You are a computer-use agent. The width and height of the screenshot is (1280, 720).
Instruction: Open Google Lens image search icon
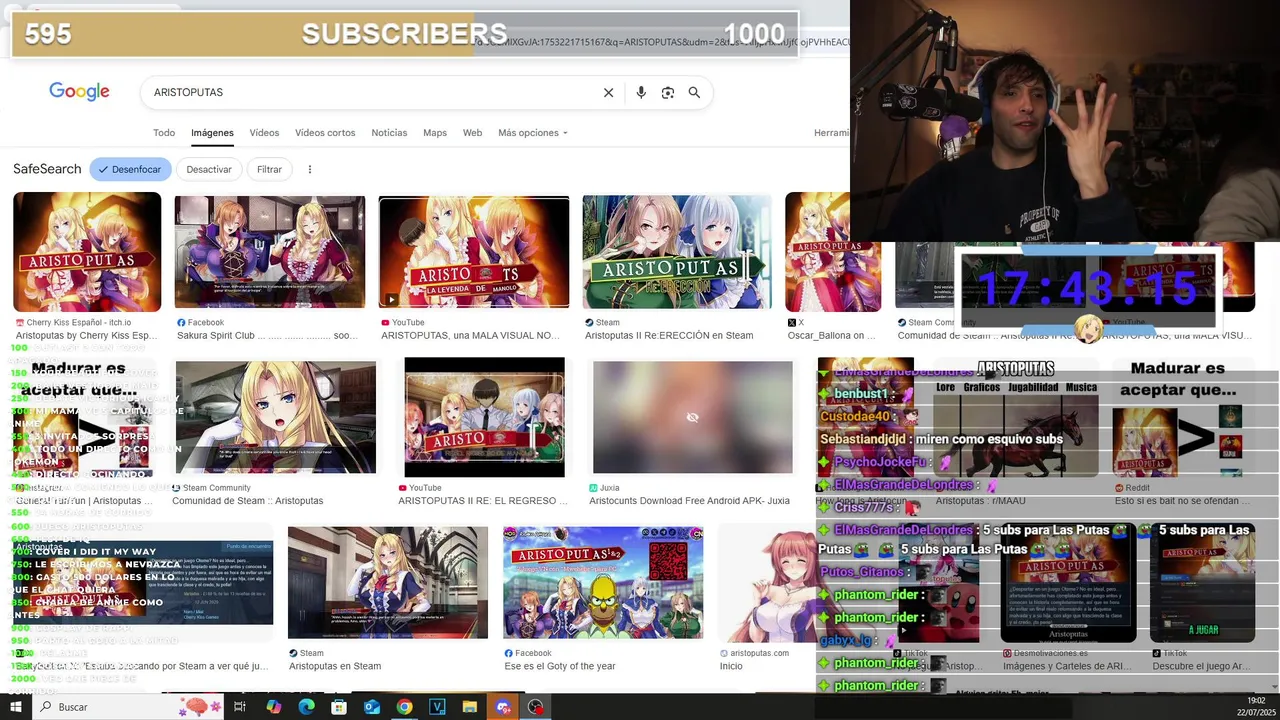(668, 92)
